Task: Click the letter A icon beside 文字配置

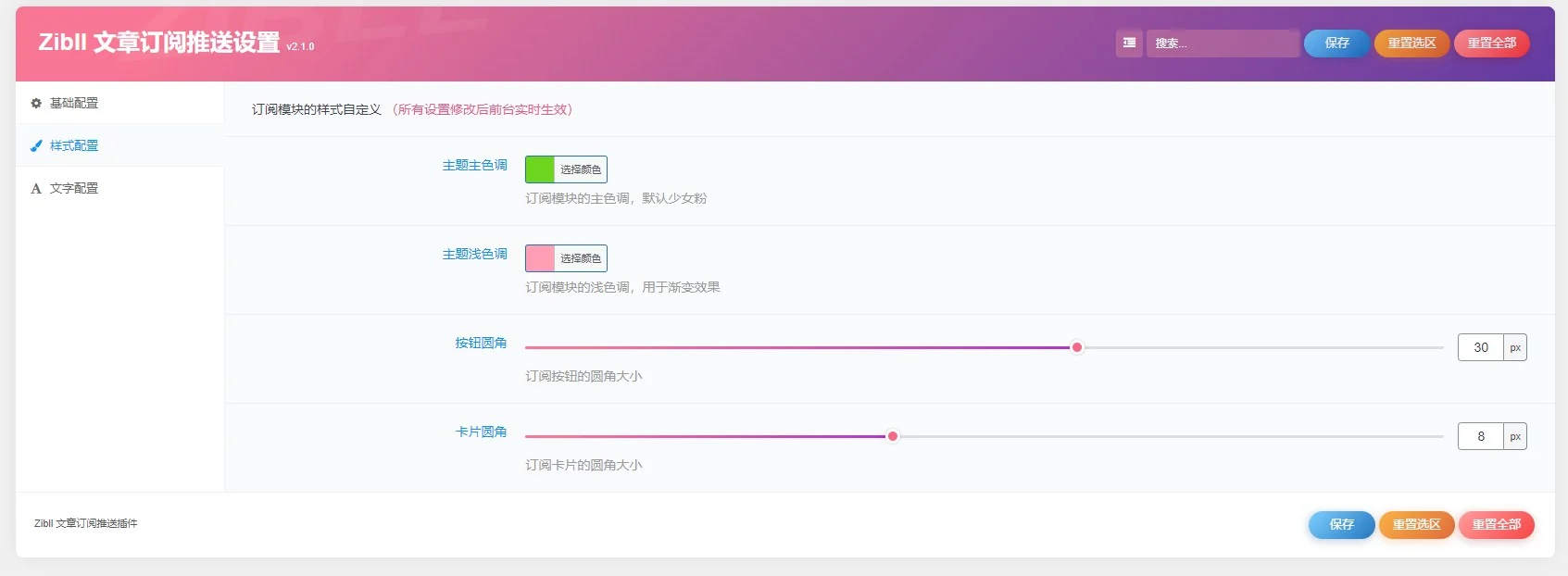Action: [36, 188]
